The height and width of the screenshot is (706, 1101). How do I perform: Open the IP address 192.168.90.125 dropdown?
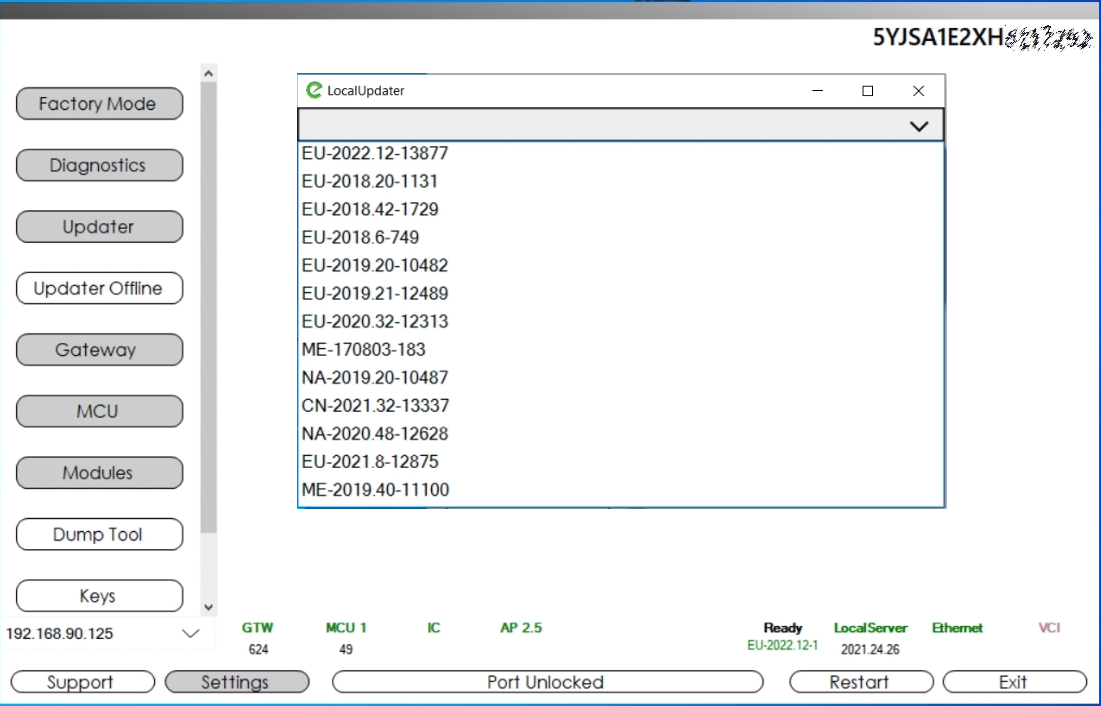(x=190, y=634)
